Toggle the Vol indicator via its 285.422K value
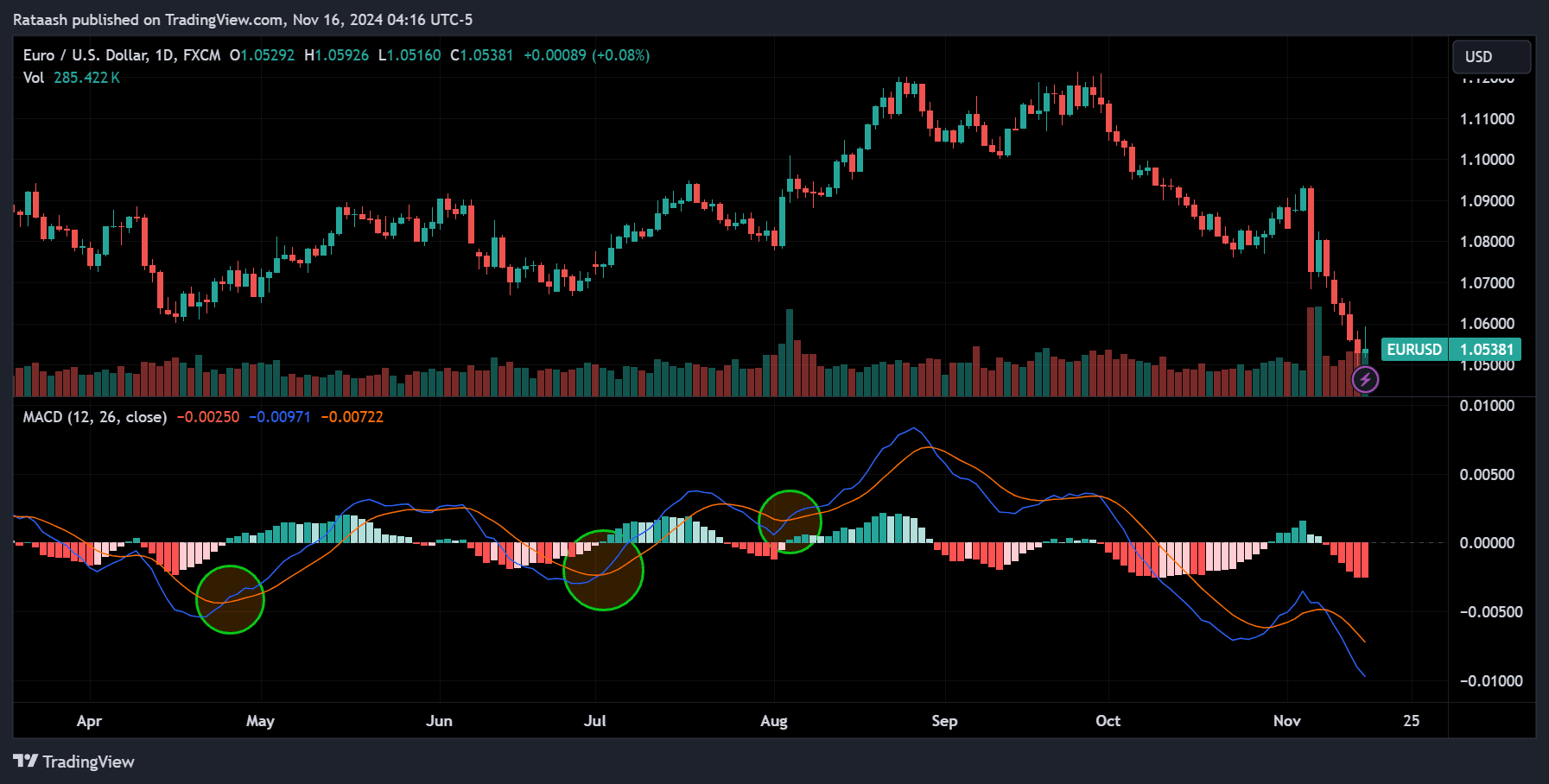The image size is (1549, 784). (86, 77)
